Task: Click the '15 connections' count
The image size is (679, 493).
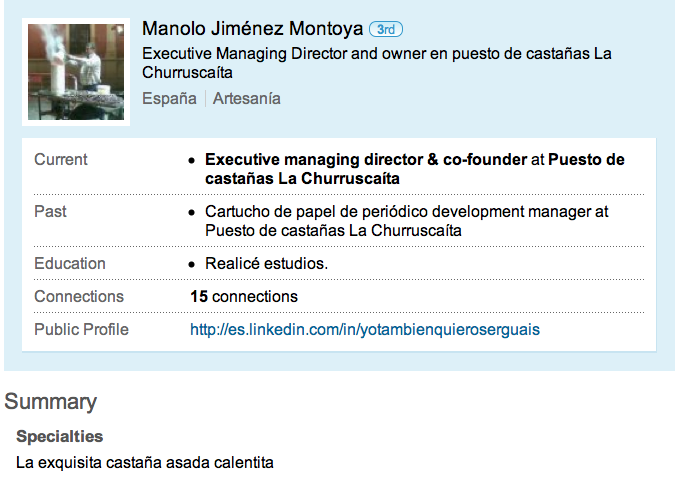Action: 244,297
